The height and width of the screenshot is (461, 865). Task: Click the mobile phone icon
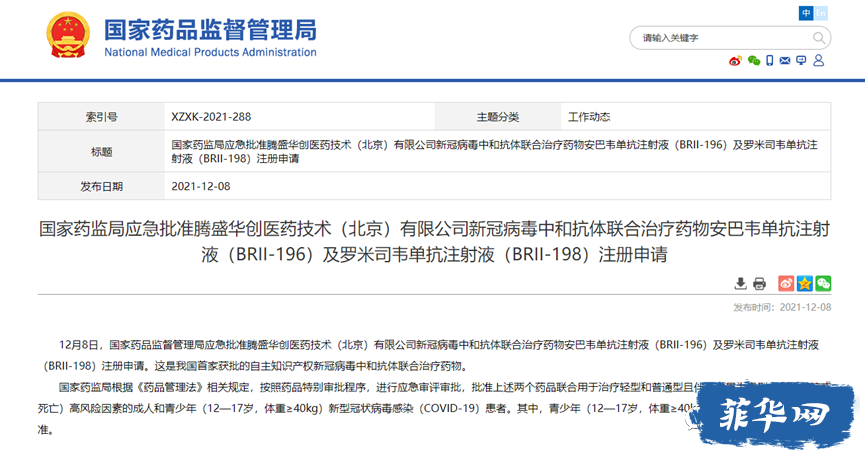click(x=770, y=61)
